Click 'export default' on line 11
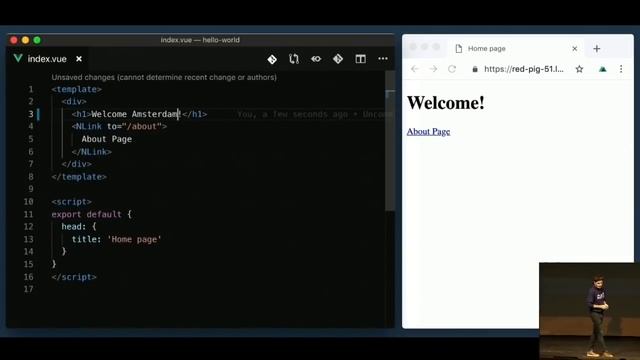This screenshot has width=640, height=360. click(86, 214)
